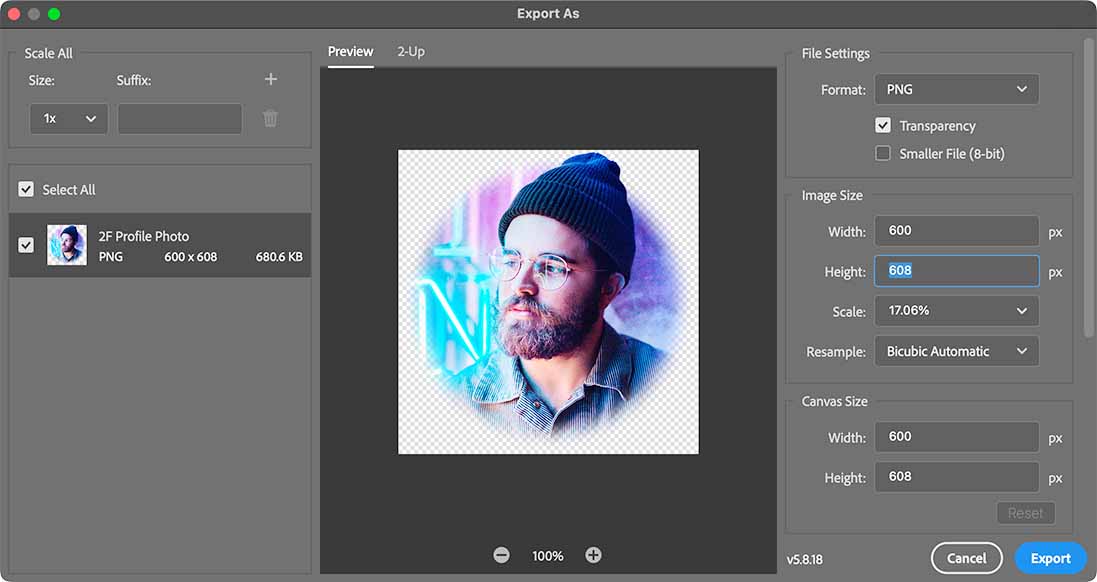Disable the Transparency option
Viewport: 1097px width, 582px height.
point(883,125)
